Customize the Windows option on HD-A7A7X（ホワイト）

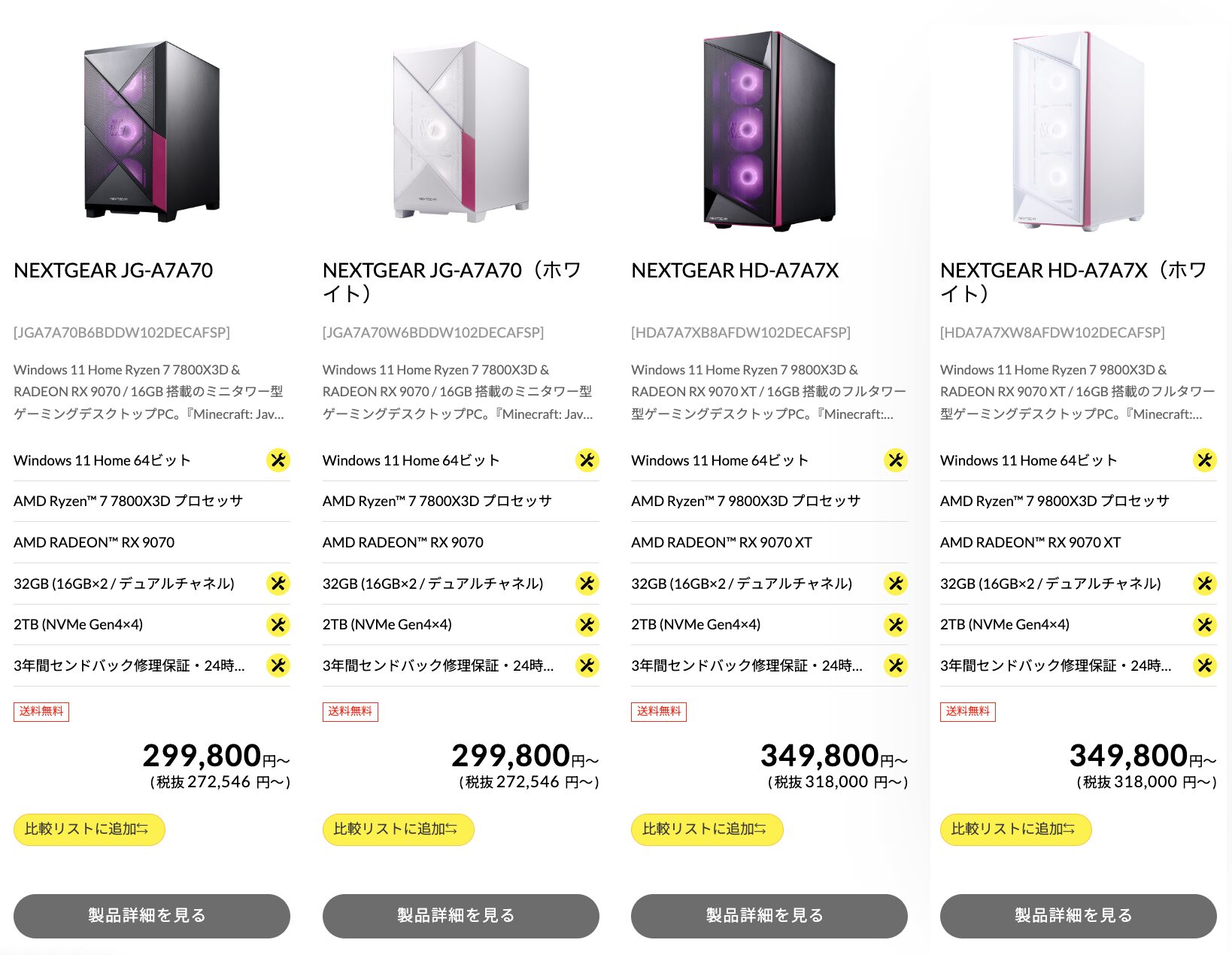click(x=1204, y=459)
